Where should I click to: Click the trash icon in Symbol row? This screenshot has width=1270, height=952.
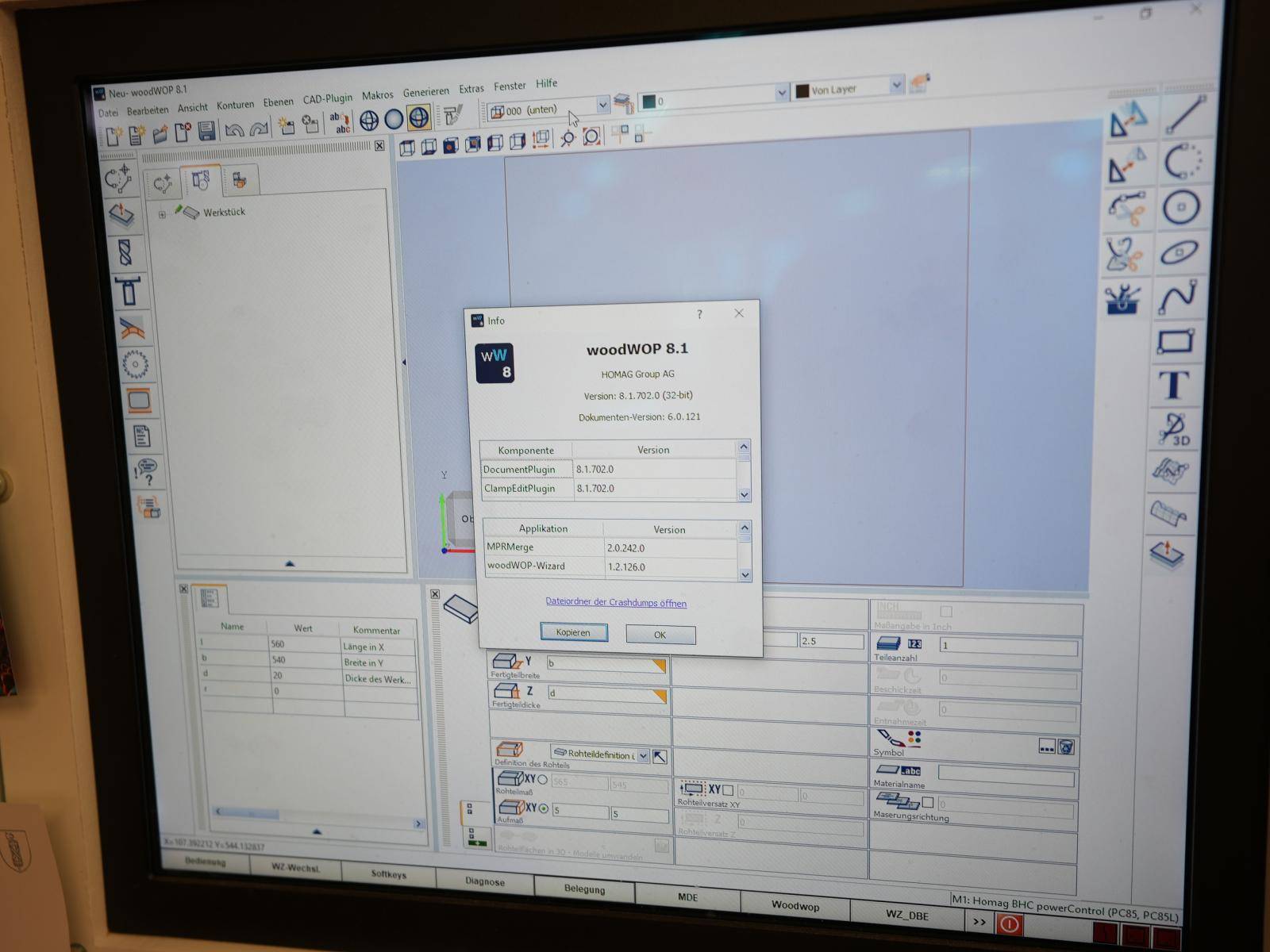coord(1066,747)
